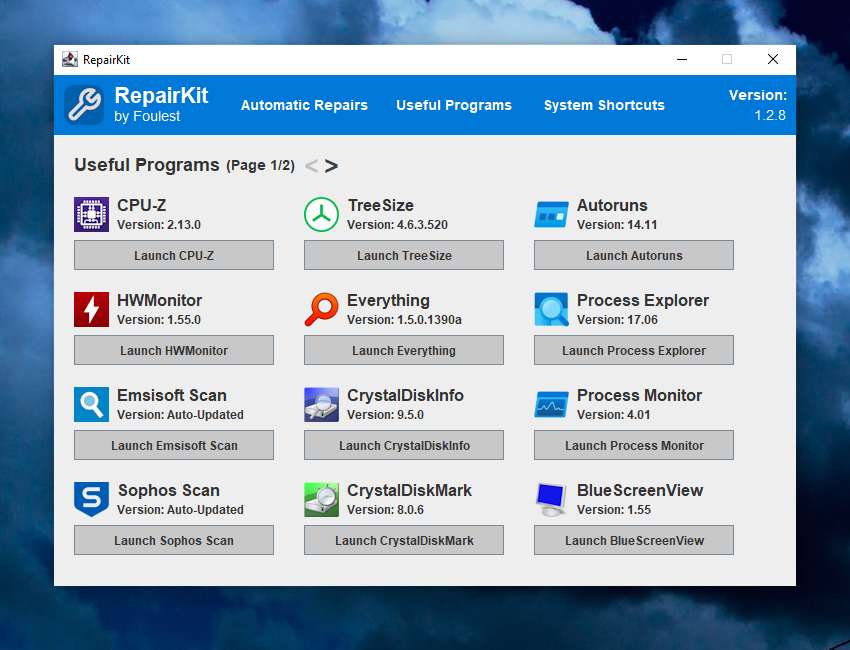
Task: Click the 'Version: 9.5.0' CrystalDiskInfo text
Action: click(385, 415)
